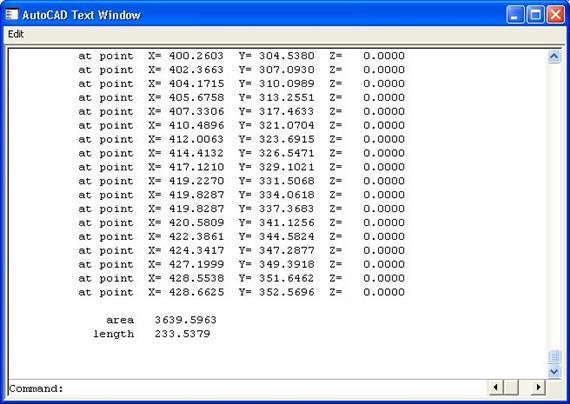Click the vertical scrollbar up arrow
Screen dimensions: 570x404
[554, 56]
